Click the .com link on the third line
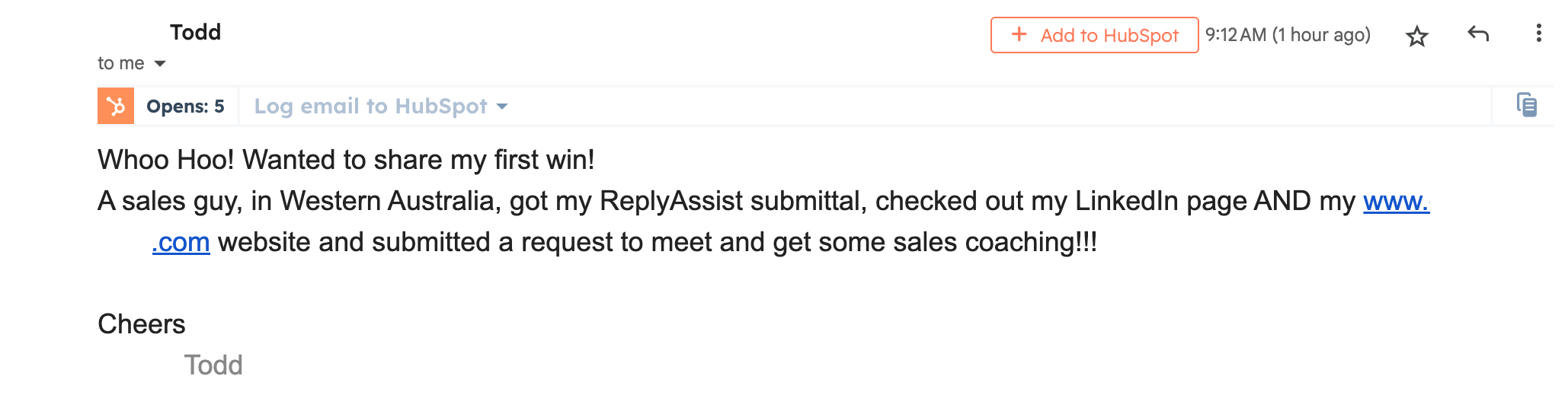The height and width of the screenshot is (395, 1568). [x=181, y=242]
